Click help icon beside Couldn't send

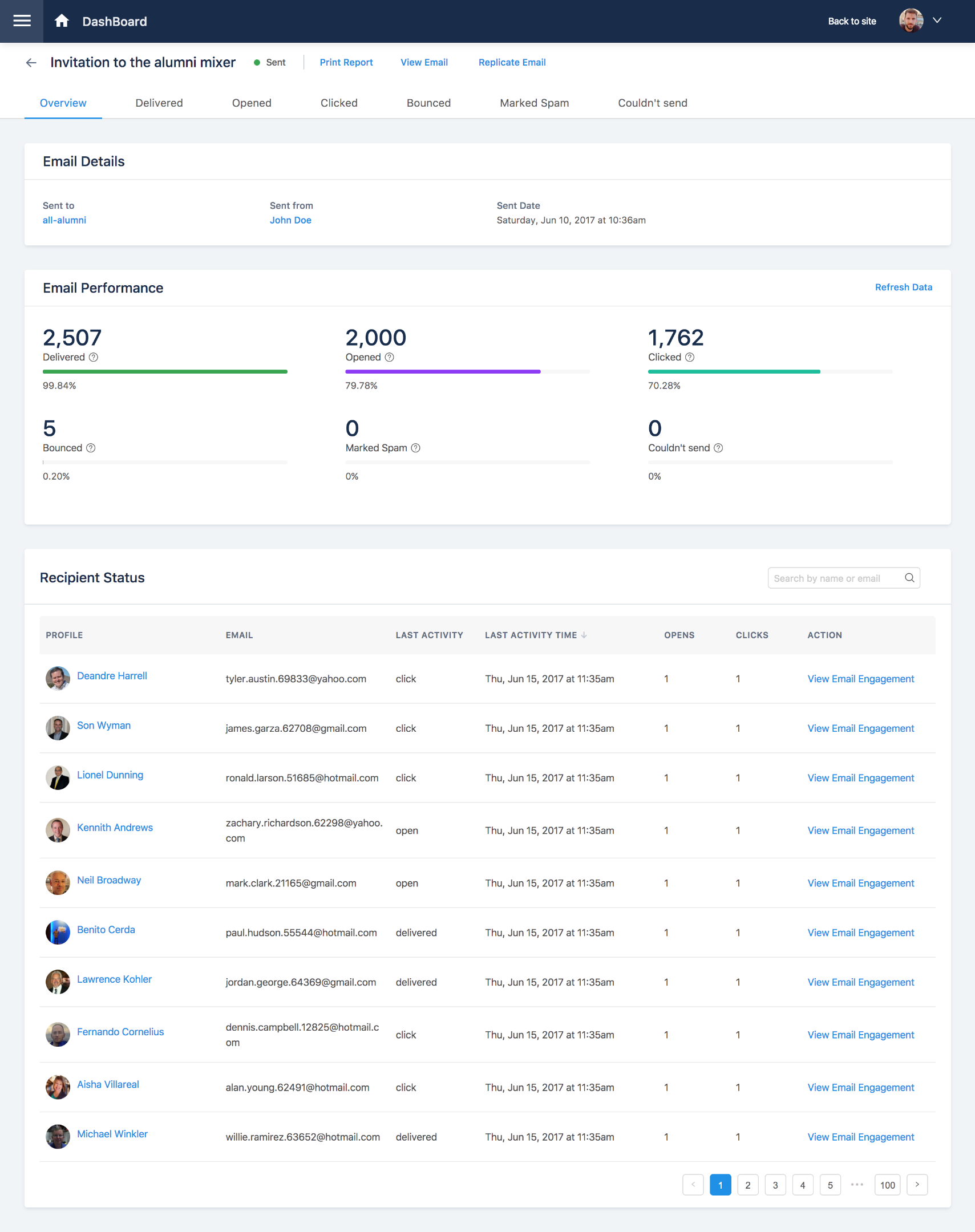click(718, 448)
